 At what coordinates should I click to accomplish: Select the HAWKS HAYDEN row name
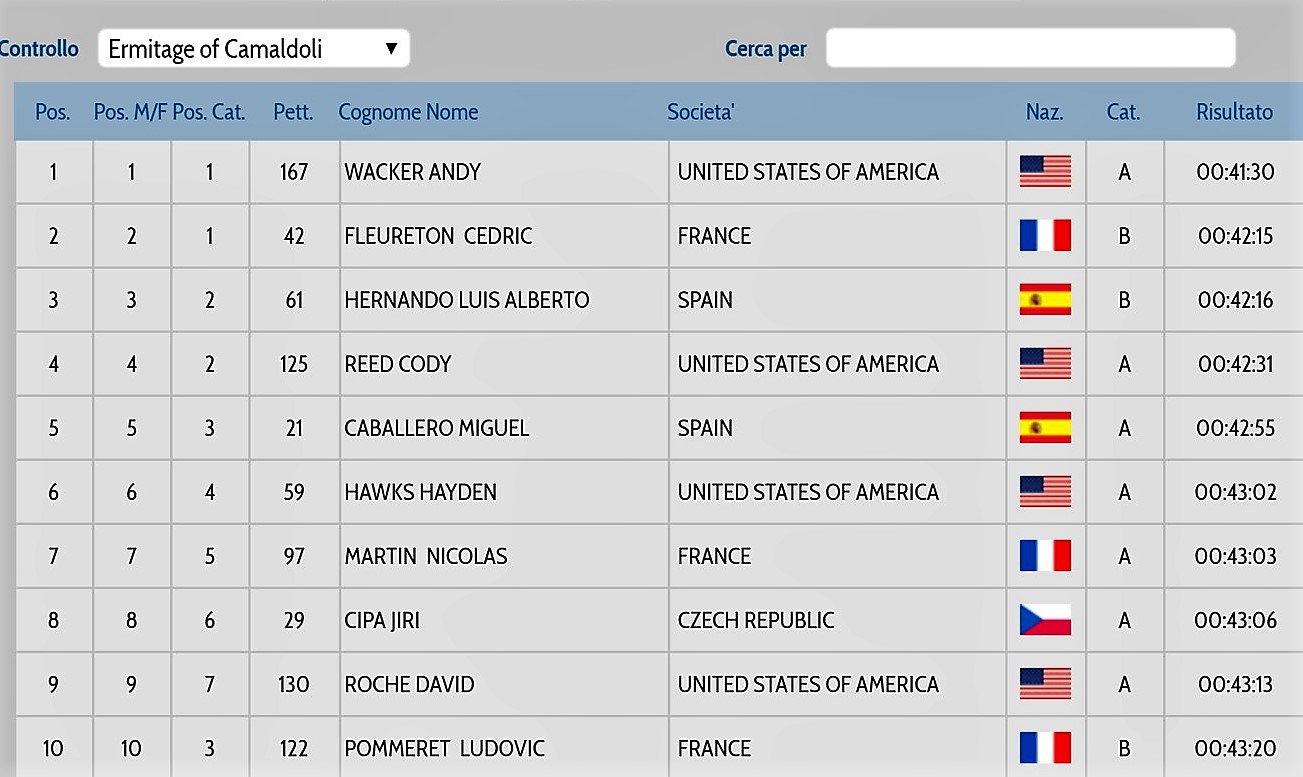(x=420, y=492)
